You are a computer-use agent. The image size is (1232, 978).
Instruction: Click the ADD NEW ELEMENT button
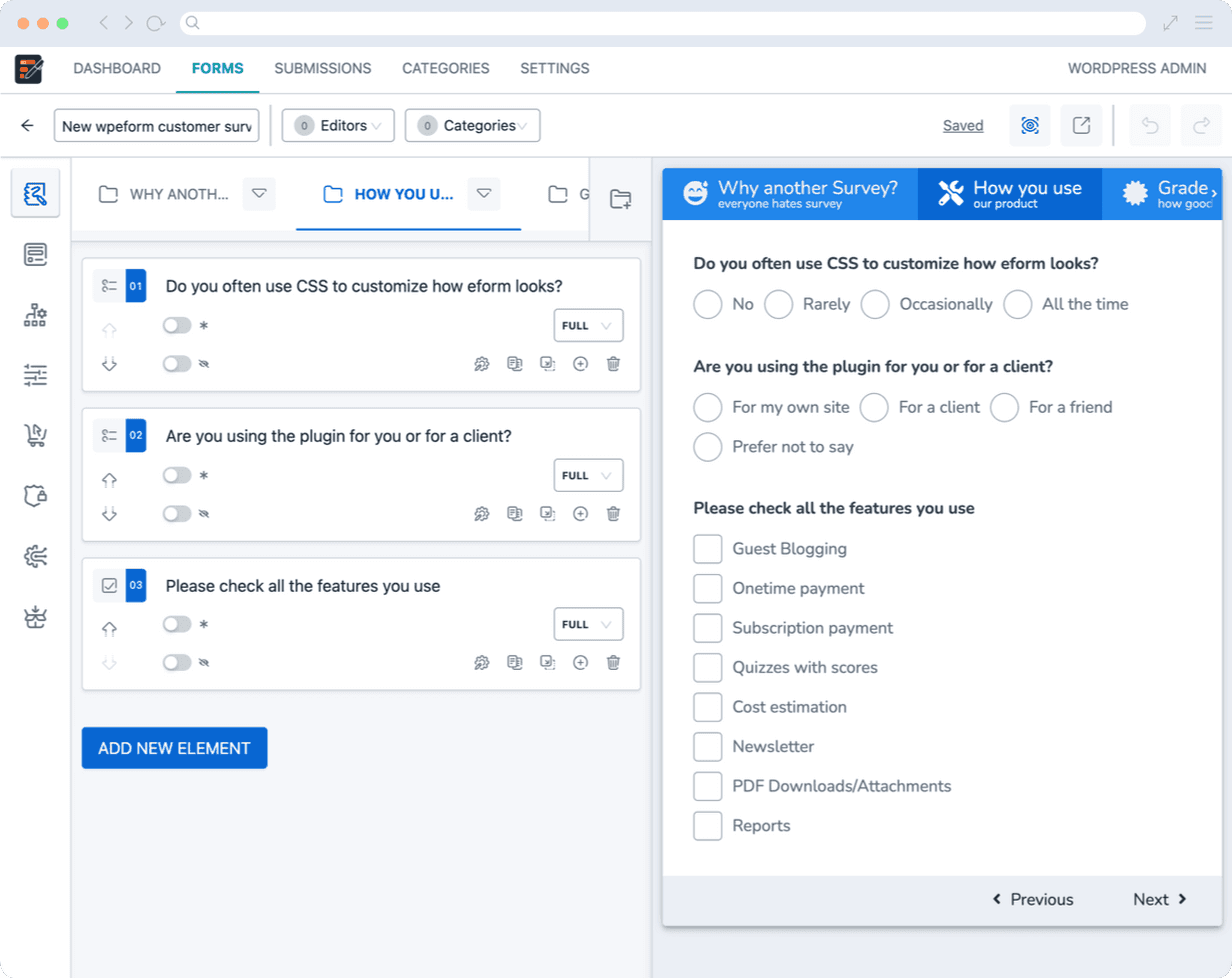click(174, 747)
